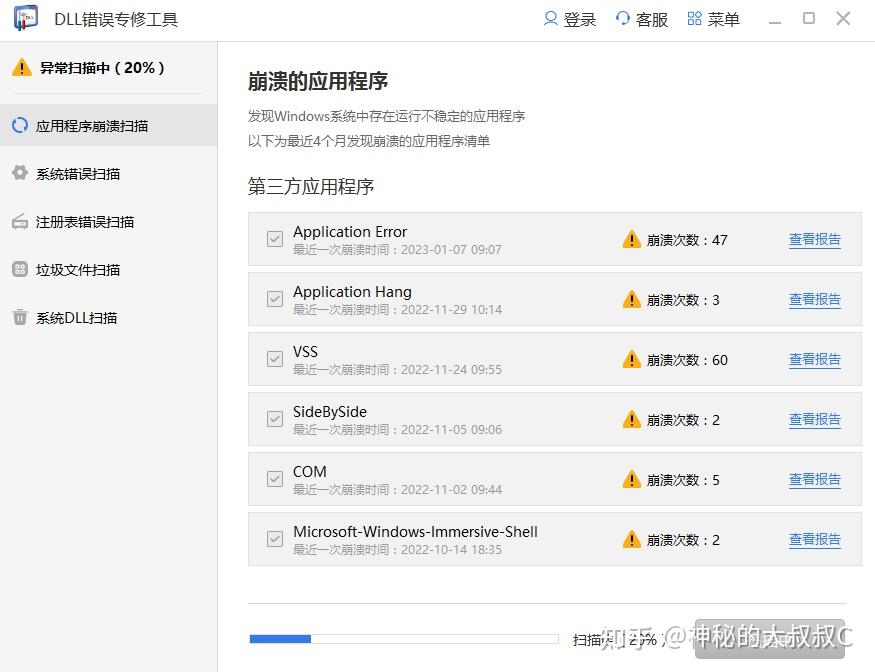Enable the SideBySide entry checkbox
The width and height of the screenshot is (875, 672).
point(274,419)
